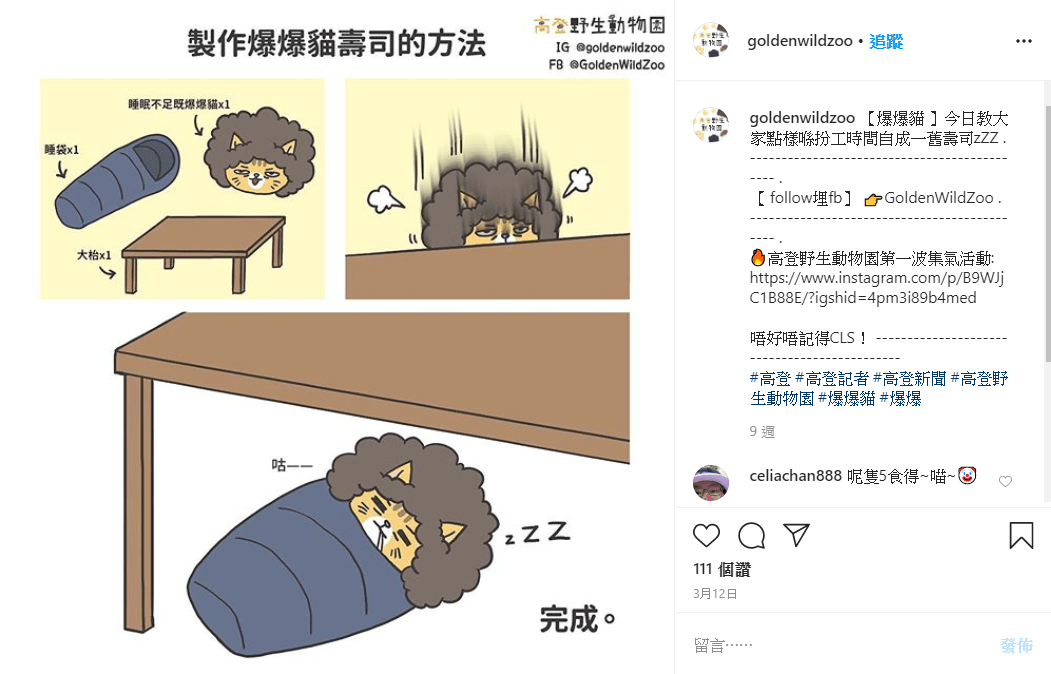Screen dimensions: 1051x674
Task: Open celiachan888's avatar picture
Action: point(710,482)
